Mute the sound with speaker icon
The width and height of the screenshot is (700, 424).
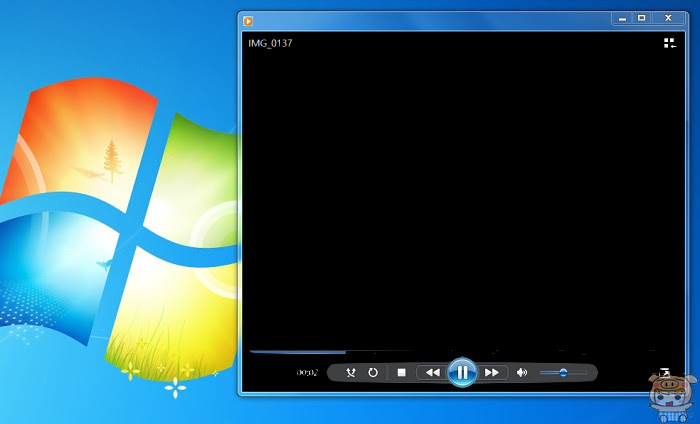point(521,372)
